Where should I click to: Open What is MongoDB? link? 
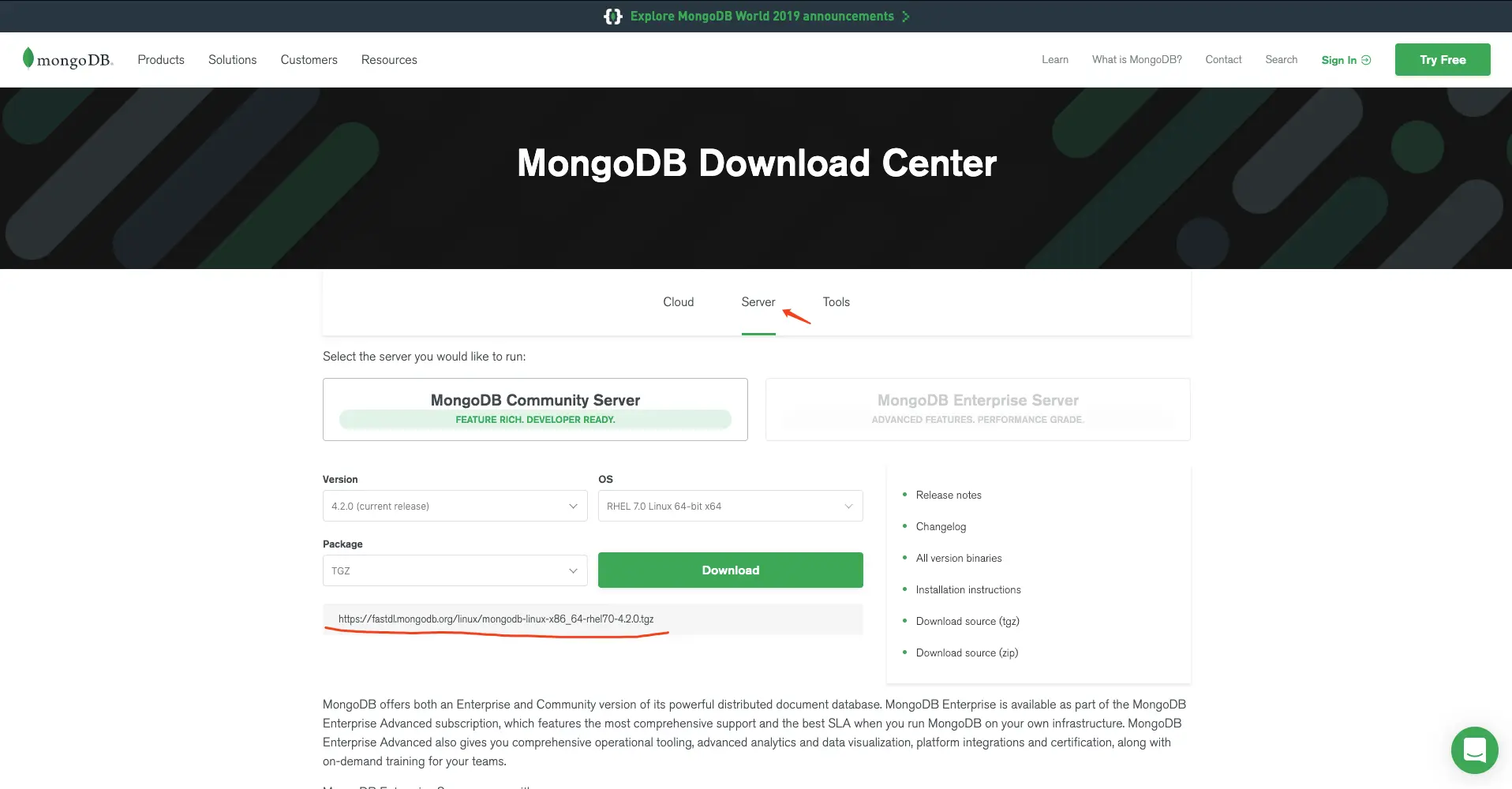(1137, 60)
